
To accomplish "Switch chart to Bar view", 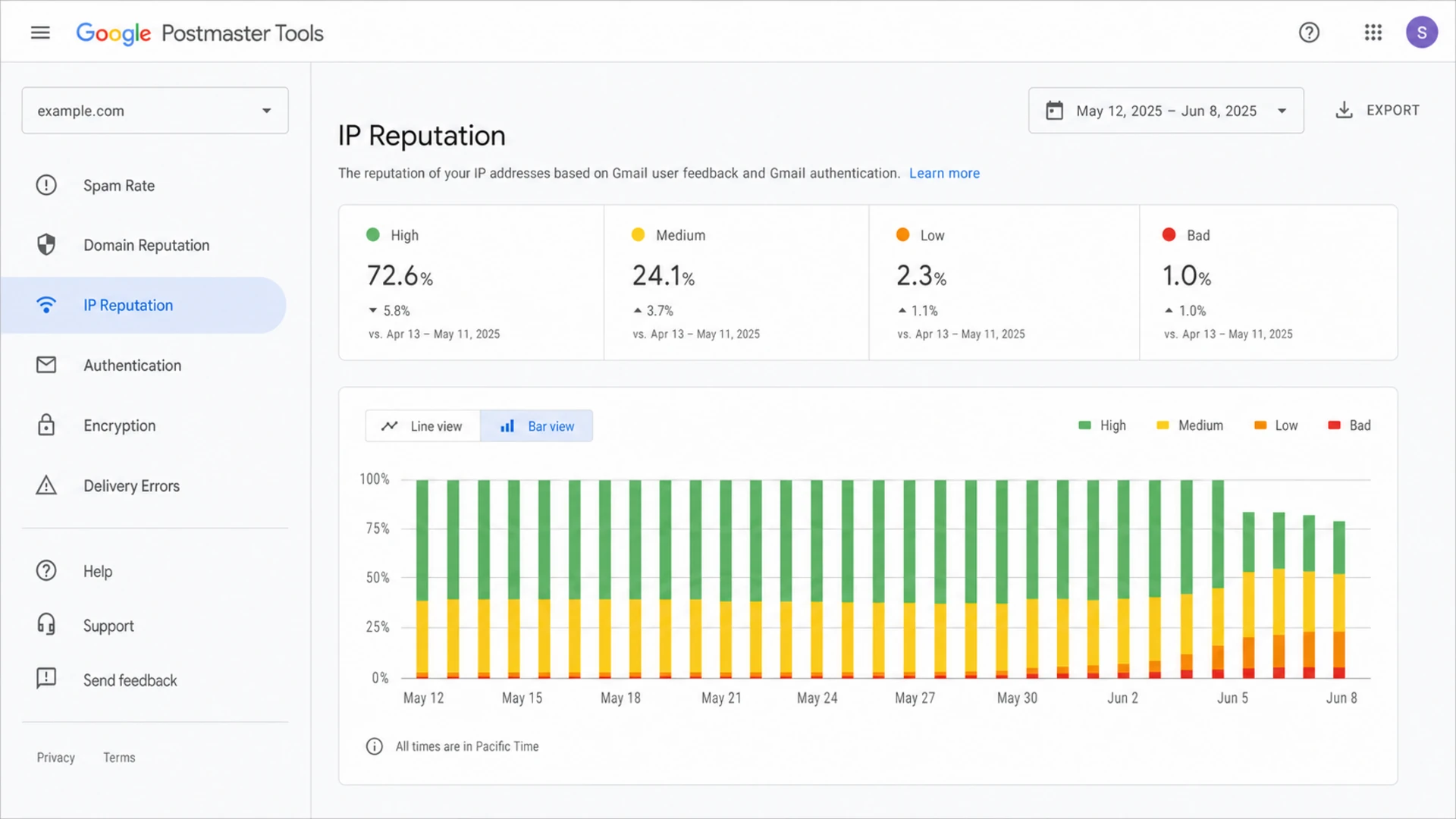I will 537,426.
